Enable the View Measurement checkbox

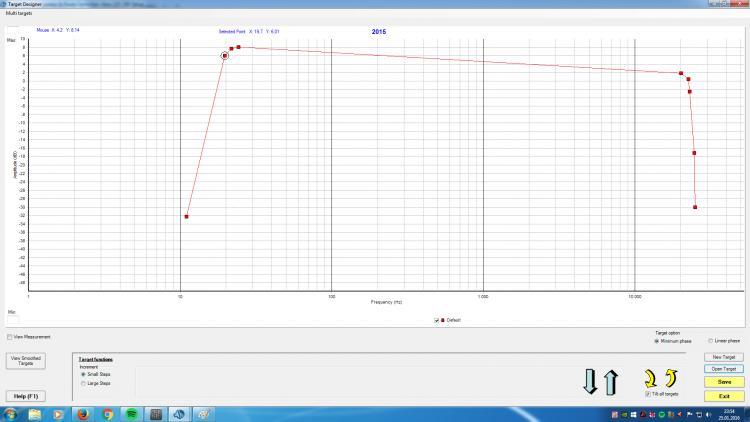click(10, 337)
